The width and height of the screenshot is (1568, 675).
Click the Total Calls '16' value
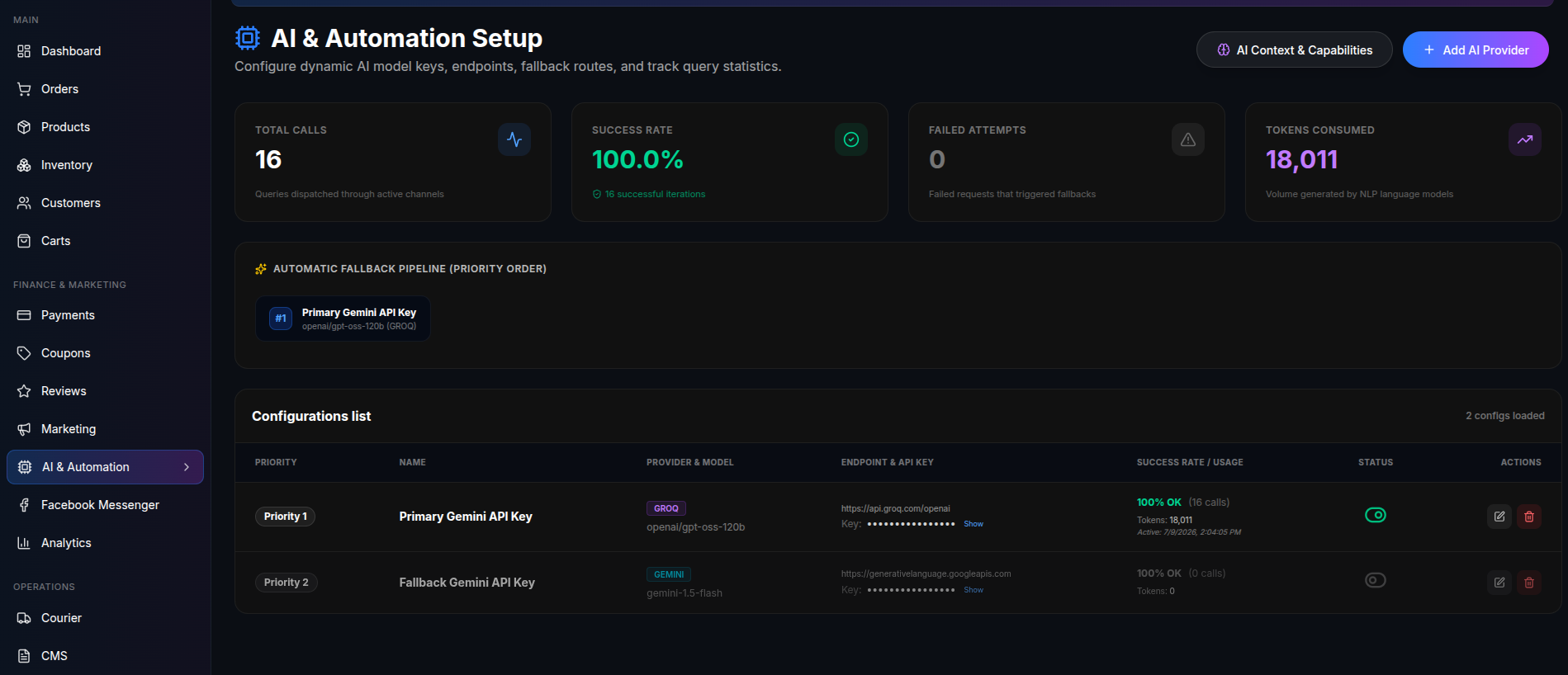tap(268, 159)
